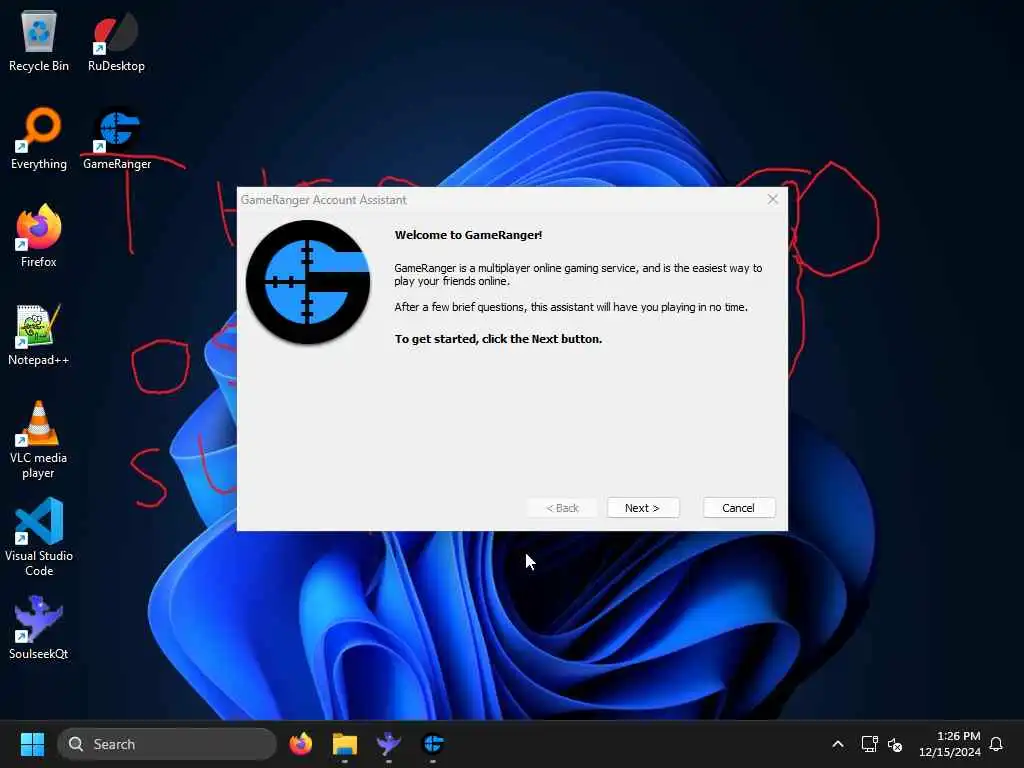Launch the RuDesktop shortcut
1024x768 pixels.
coord(116,40)
